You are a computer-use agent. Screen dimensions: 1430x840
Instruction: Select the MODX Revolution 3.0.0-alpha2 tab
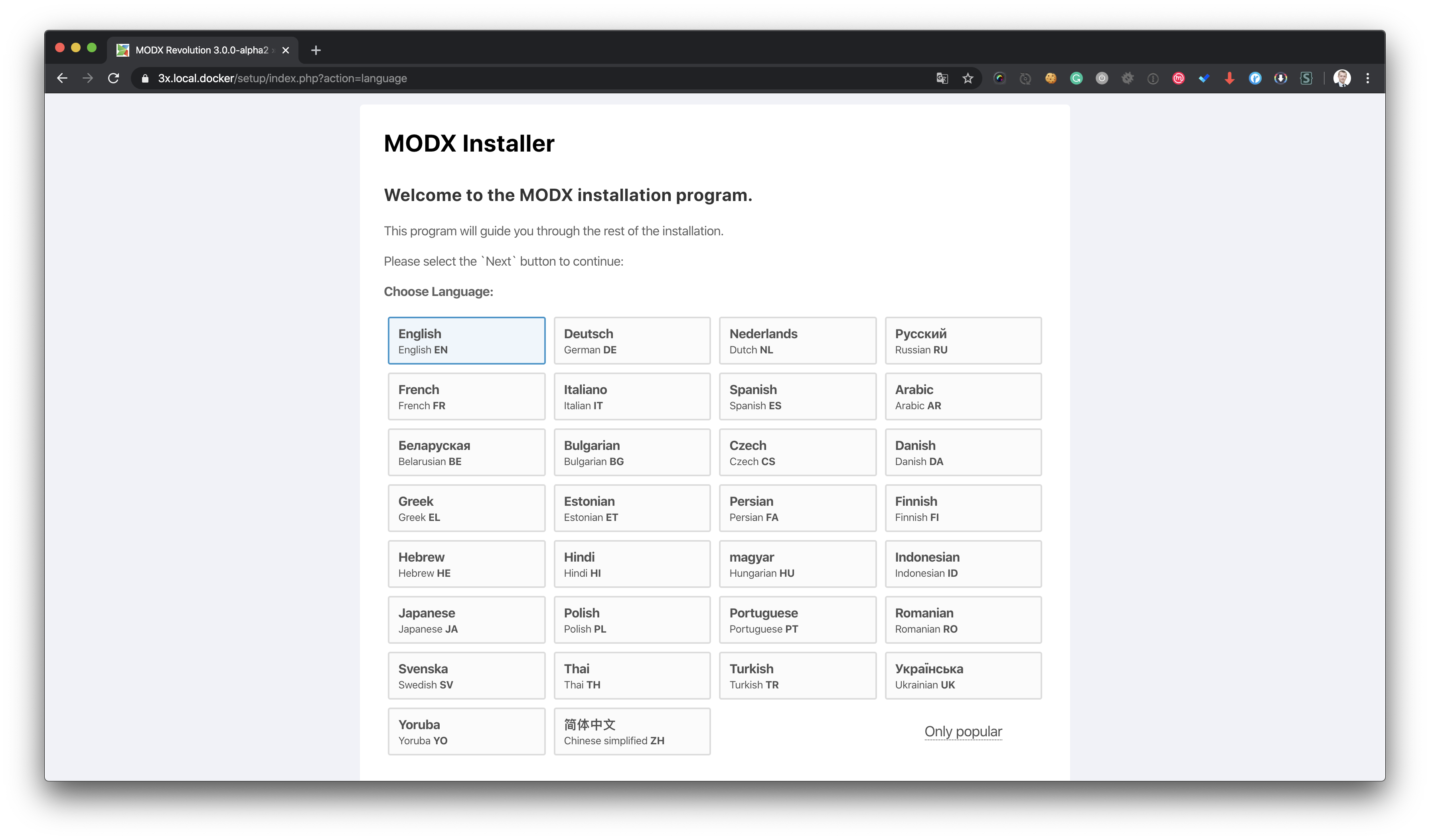(203, 51)
